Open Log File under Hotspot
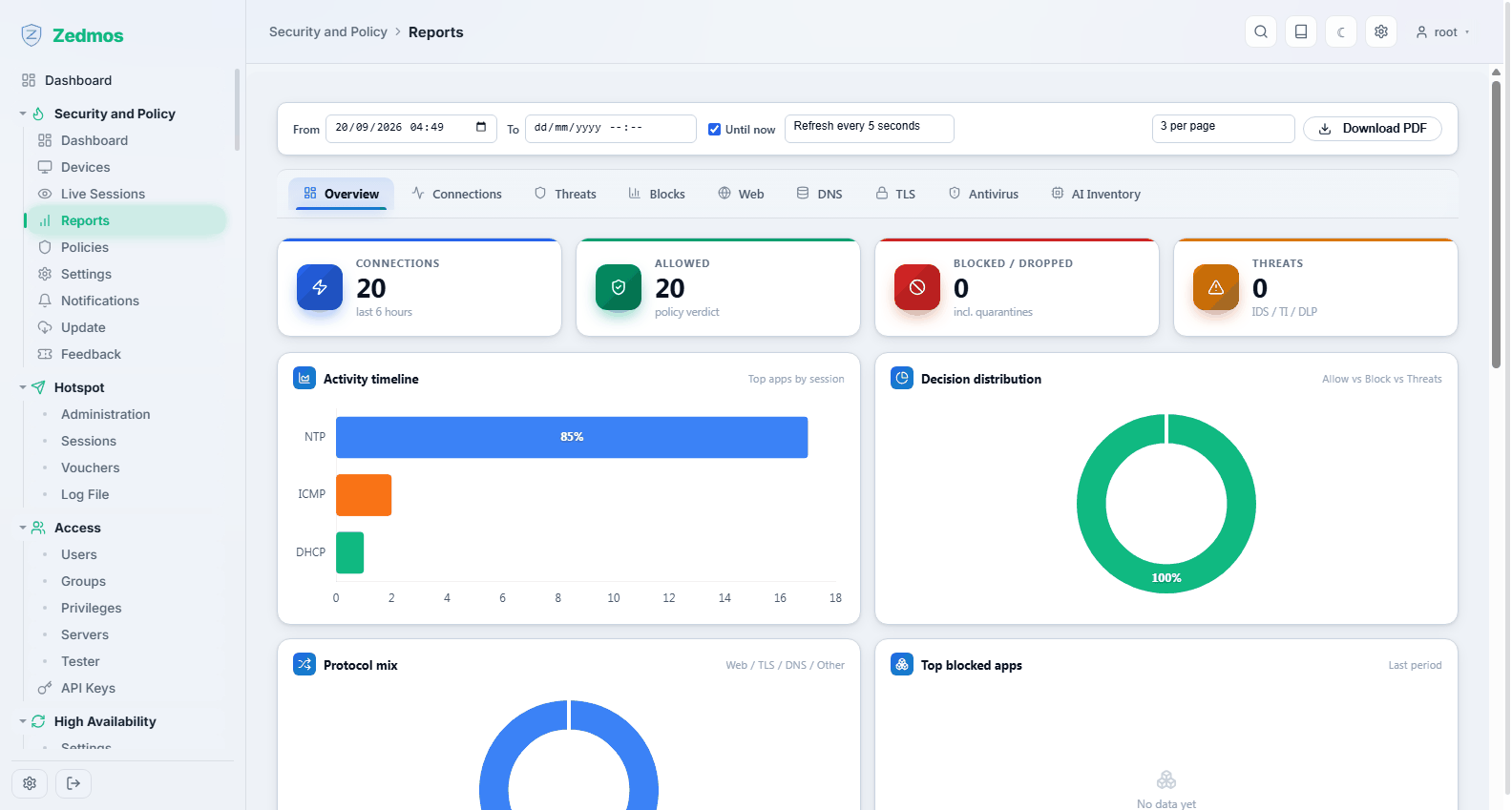 pyautogui.click(x=85, y=494)
